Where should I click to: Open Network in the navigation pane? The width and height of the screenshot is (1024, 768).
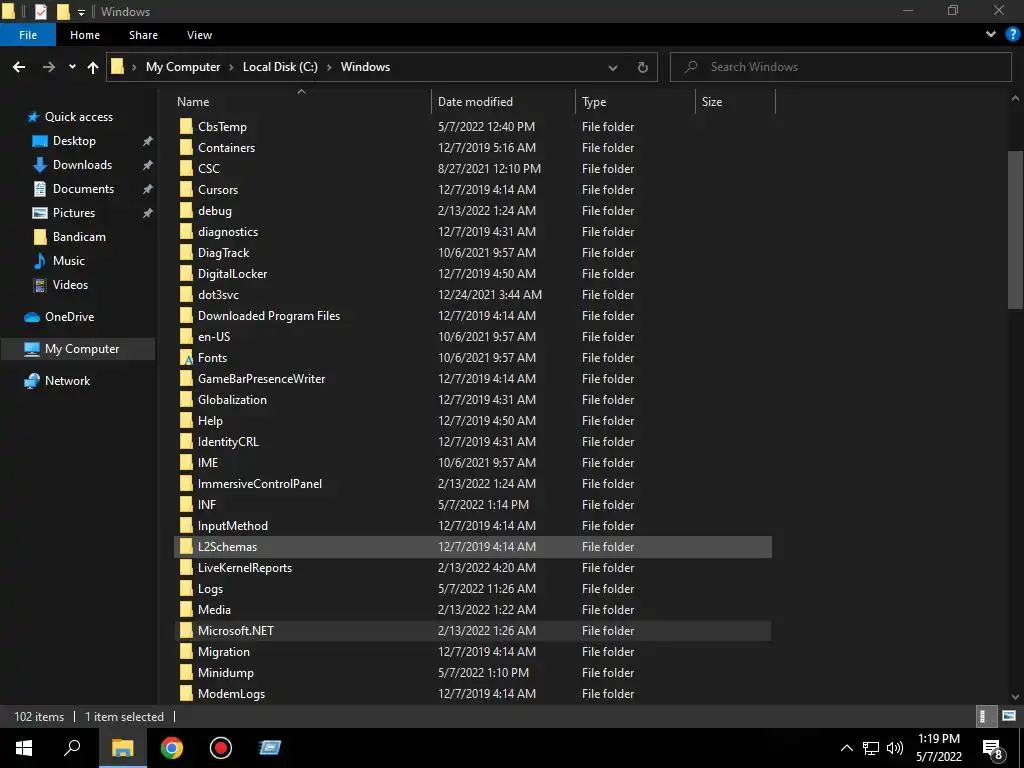[x=67, y=381]
